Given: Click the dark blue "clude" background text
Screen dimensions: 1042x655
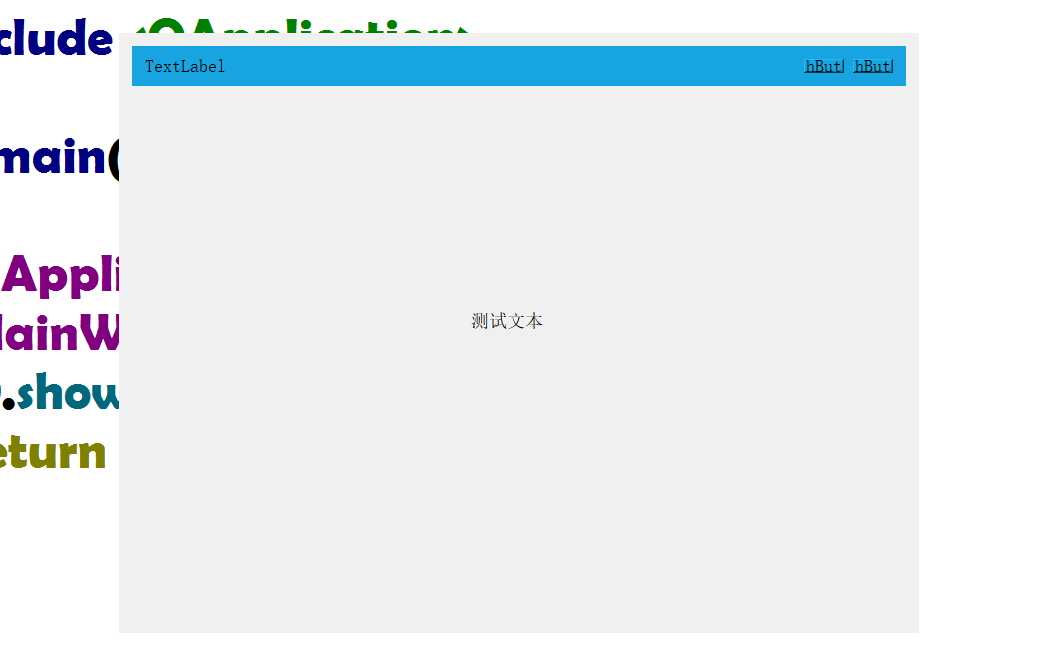Looking at the screenshot, I should pyautogui.click(x=55, y=40).
